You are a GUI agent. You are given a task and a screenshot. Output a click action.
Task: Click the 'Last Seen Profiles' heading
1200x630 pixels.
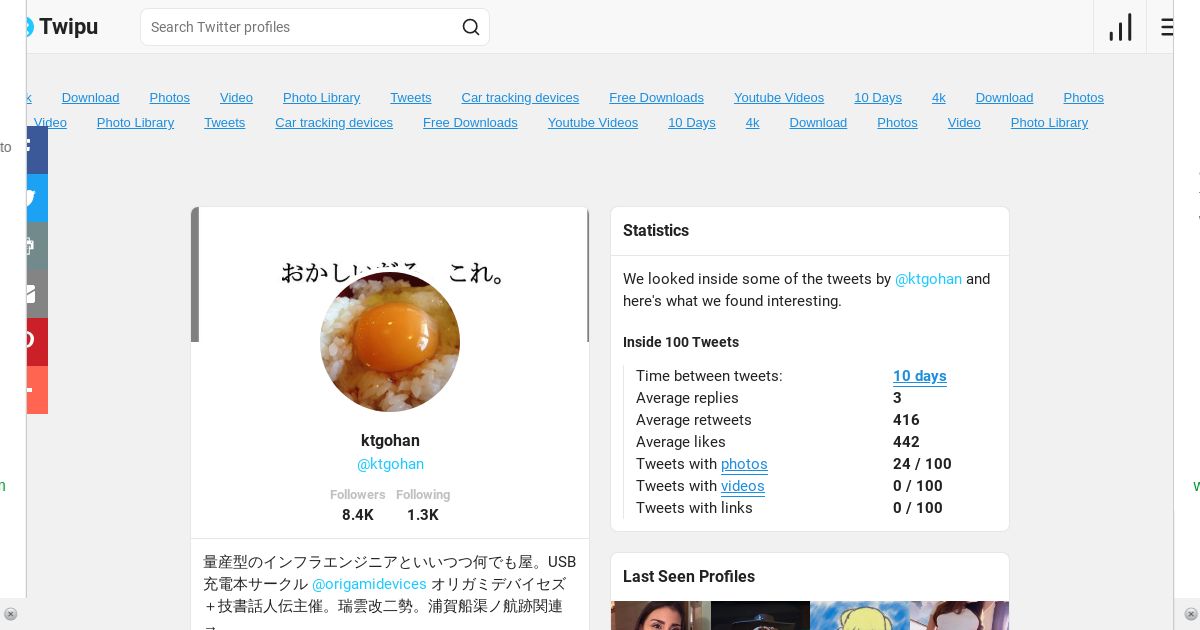coord(689,576)
